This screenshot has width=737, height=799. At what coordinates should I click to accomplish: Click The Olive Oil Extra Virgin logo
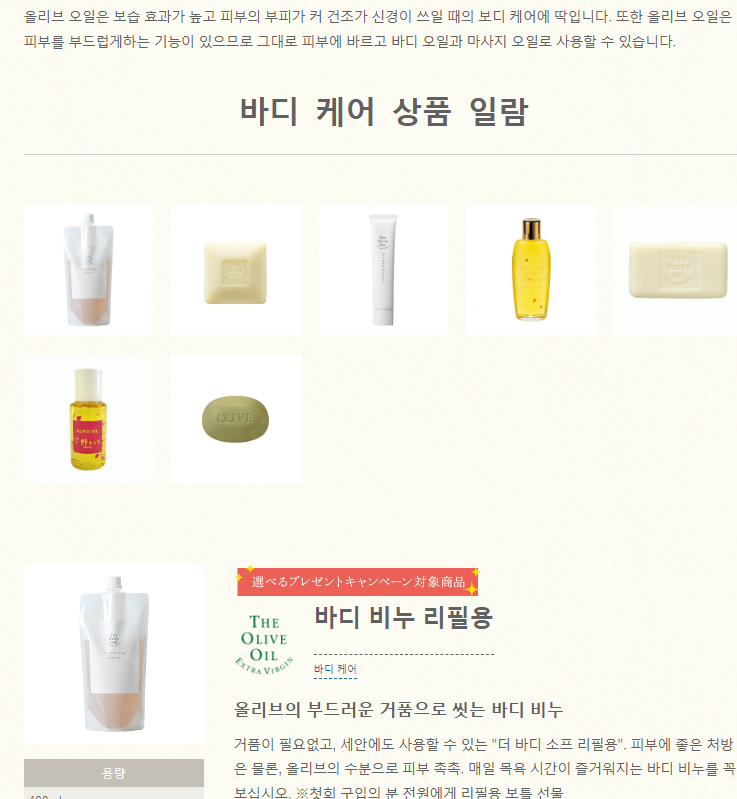tap(264, 645)
